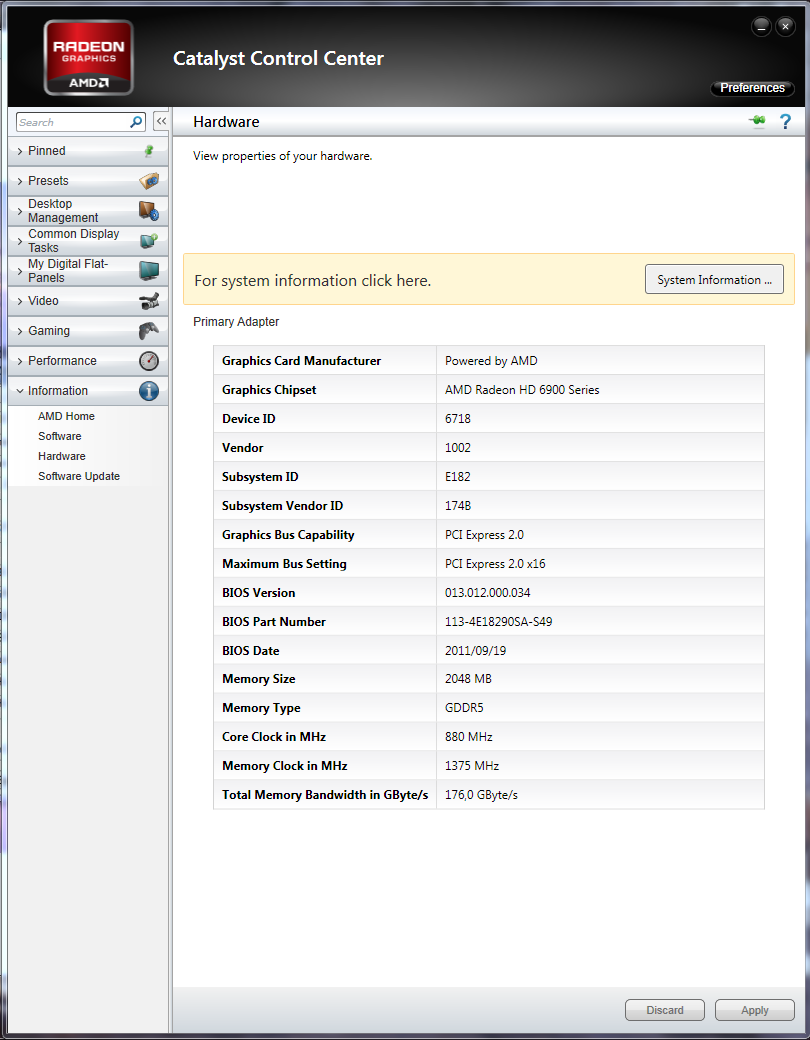
Task: Minimize the Catalyst Control Center window
Action: point(762,27)
